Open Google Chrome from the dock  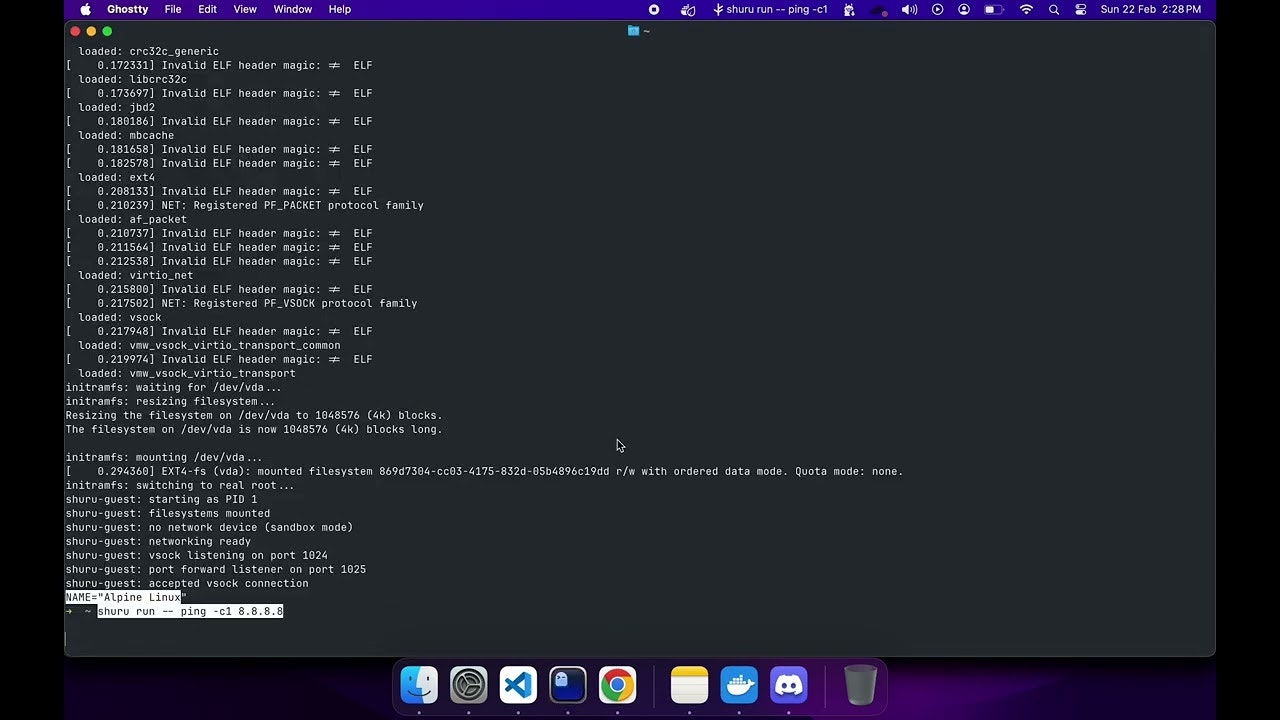point(617,685)
